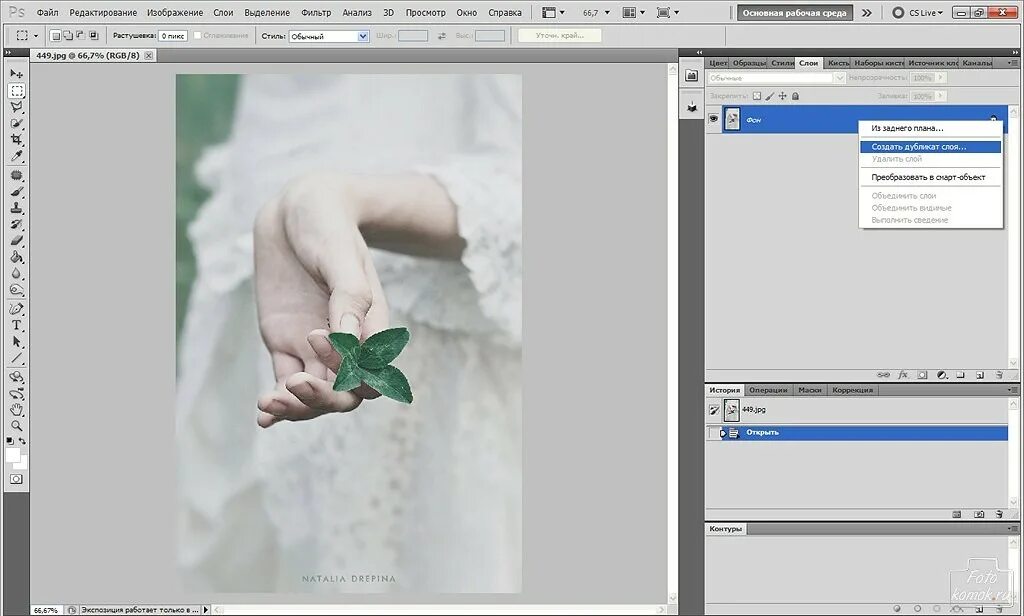Expand workspace switcher double-arrow

867,12
